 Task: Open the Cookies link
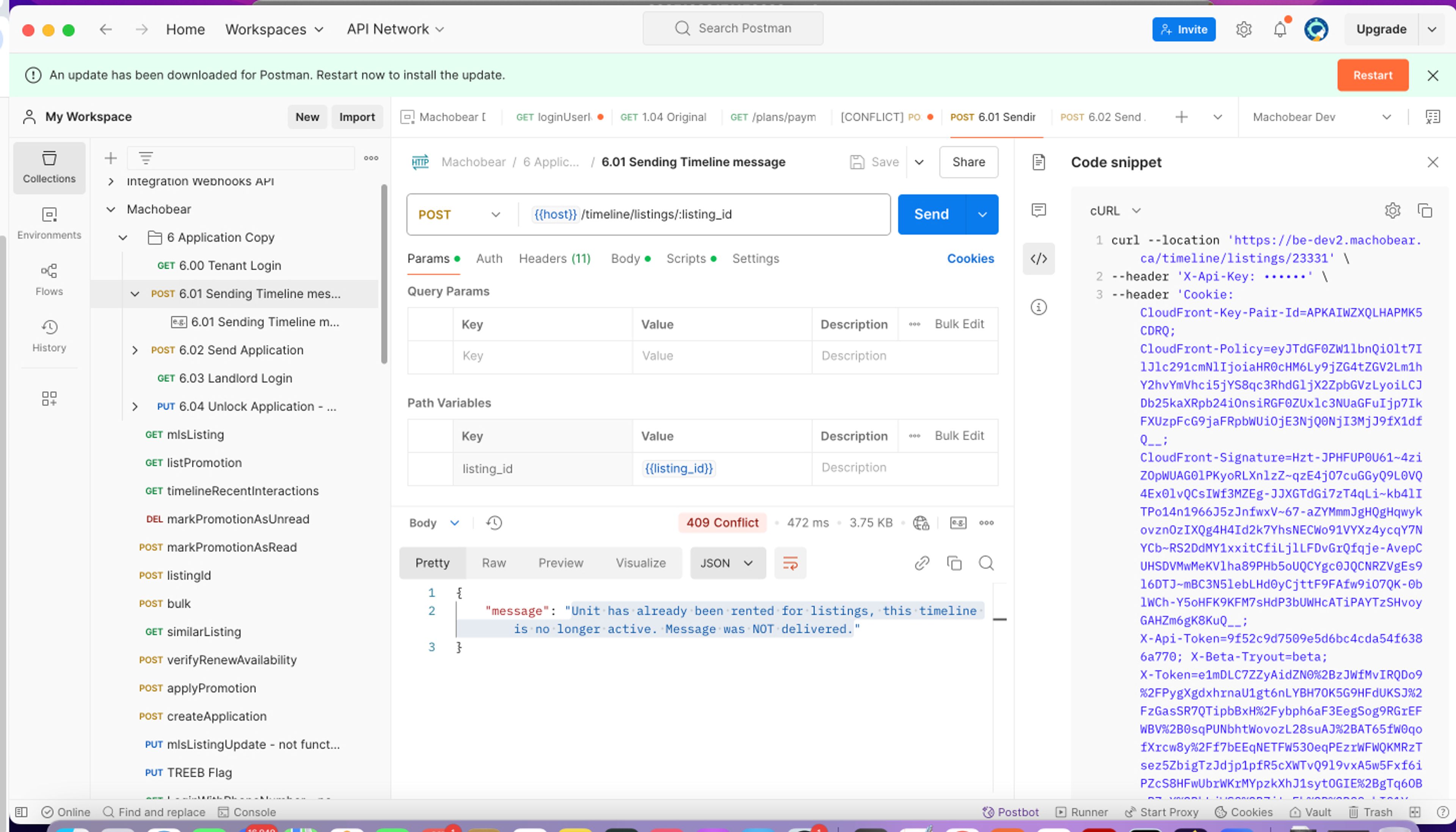tap(970, 259)
